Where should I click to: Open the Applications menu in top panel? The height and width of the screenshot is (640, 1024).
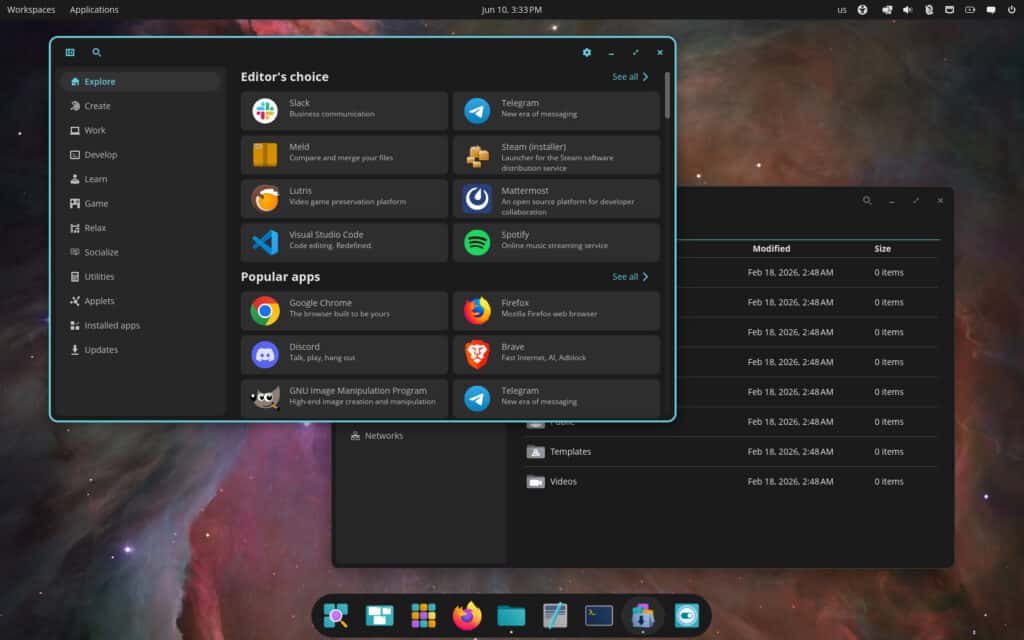94,10
